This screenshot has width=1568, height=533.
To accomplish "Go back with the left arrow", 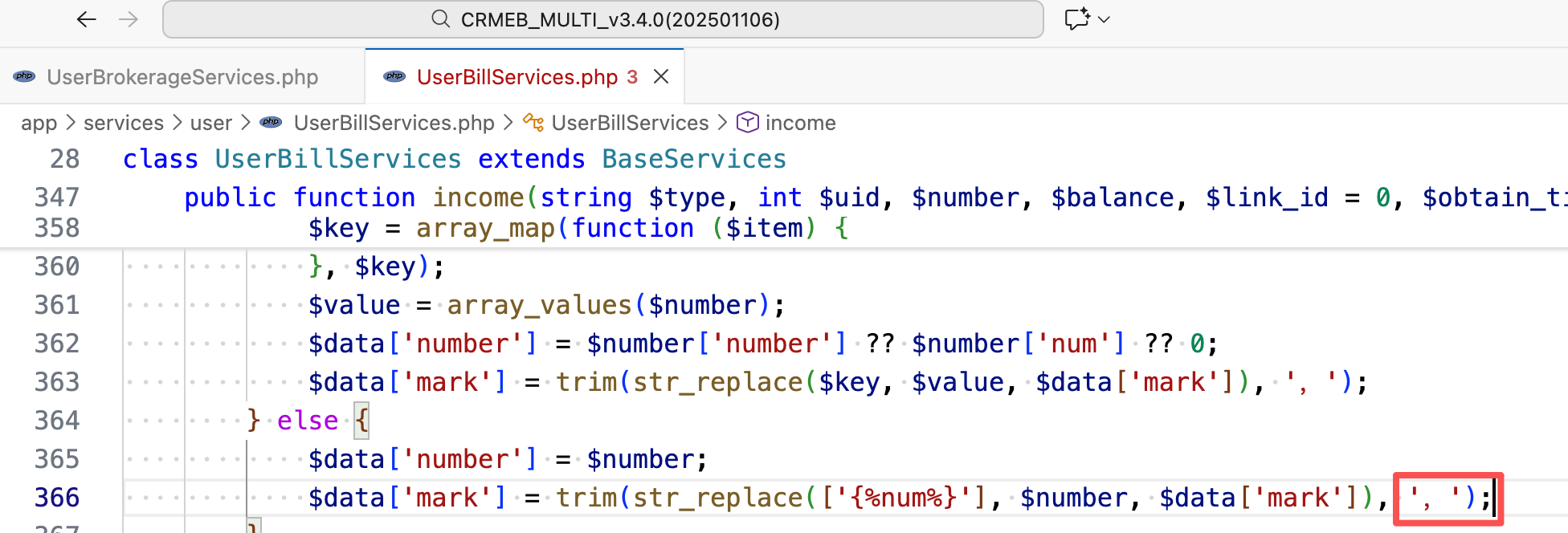I will (x=86, y=19).
